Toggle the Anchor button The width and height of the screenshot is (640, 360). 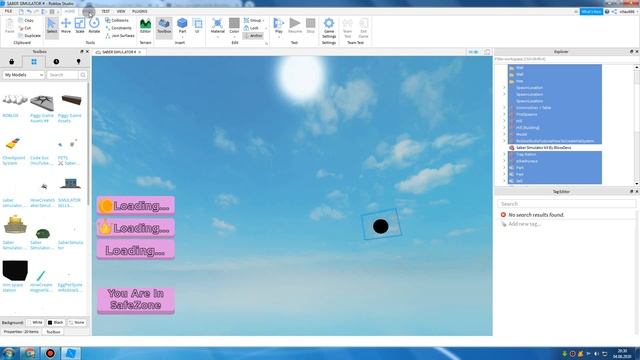[253, 36]
